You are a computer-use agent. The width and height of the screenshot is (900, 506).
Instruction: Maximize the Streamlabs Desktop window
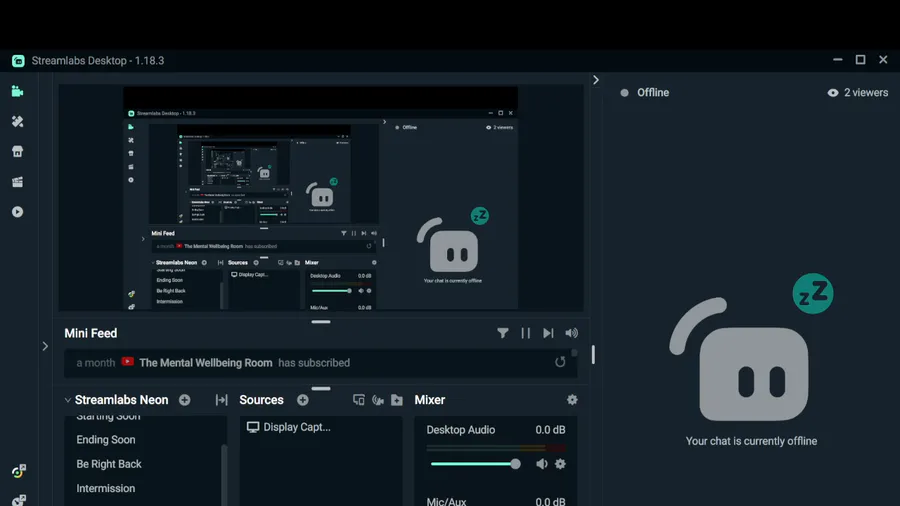[860, 60]
